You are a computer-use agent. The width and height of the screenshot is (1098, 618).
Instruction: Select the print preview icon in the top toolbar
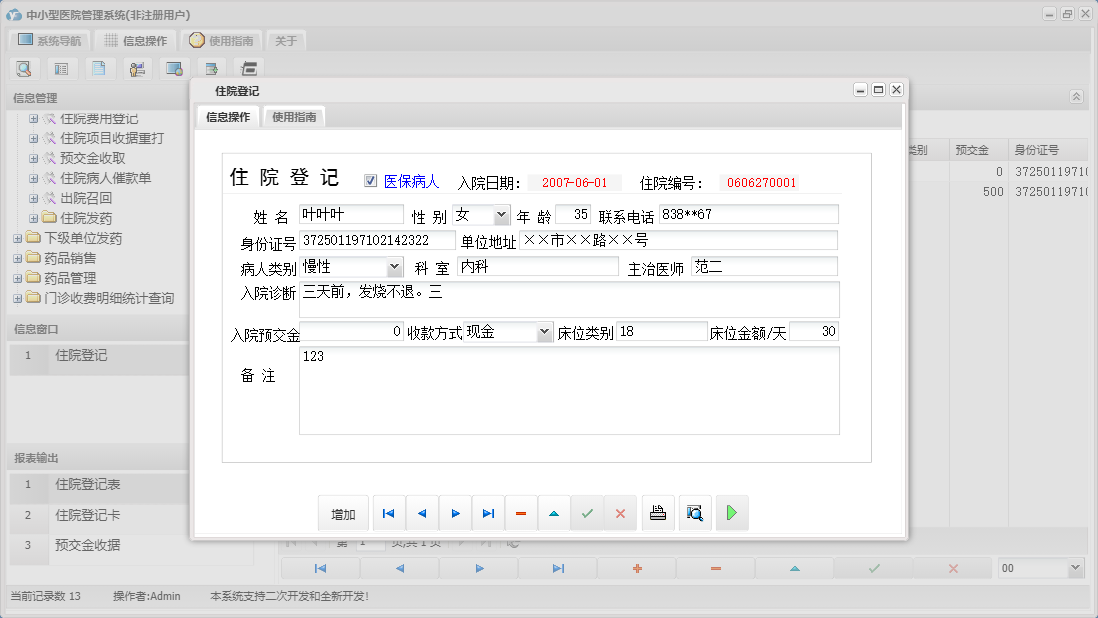click(23, 68)
